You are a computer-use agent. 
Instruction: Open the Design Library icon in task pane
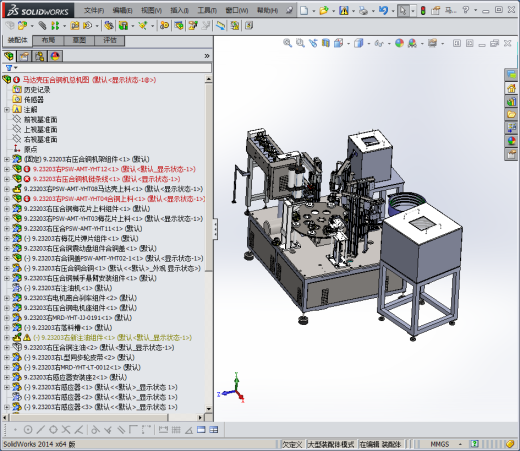click(x=511, y=101)
